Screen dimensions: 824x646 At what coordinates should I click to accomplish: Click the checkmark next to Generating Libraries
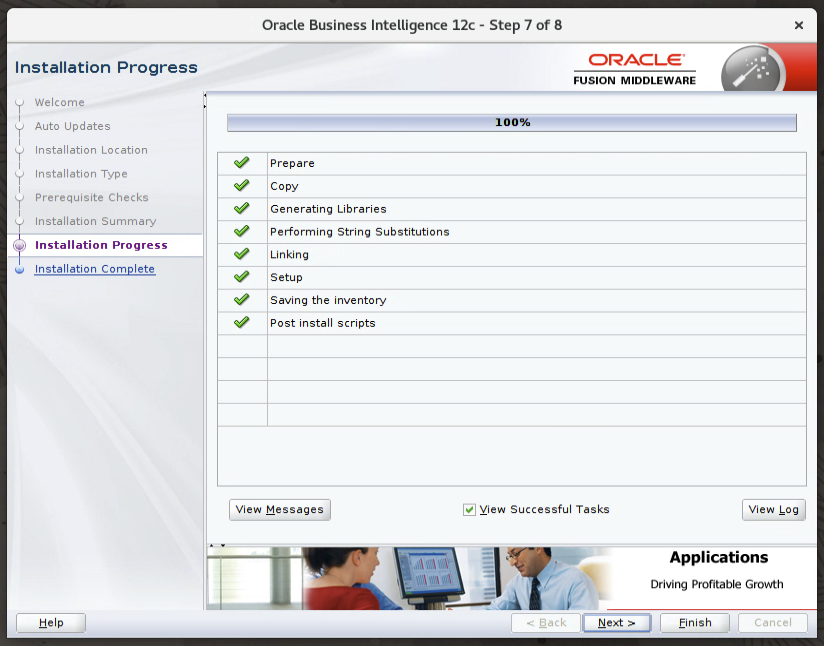pyautogui.click(x=242, y=208)
